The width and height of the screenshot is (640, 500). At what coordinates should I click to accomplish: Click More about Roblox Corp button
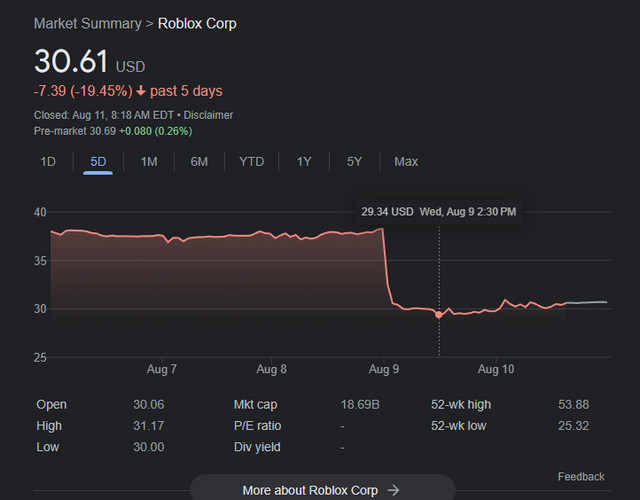(322, 489)
